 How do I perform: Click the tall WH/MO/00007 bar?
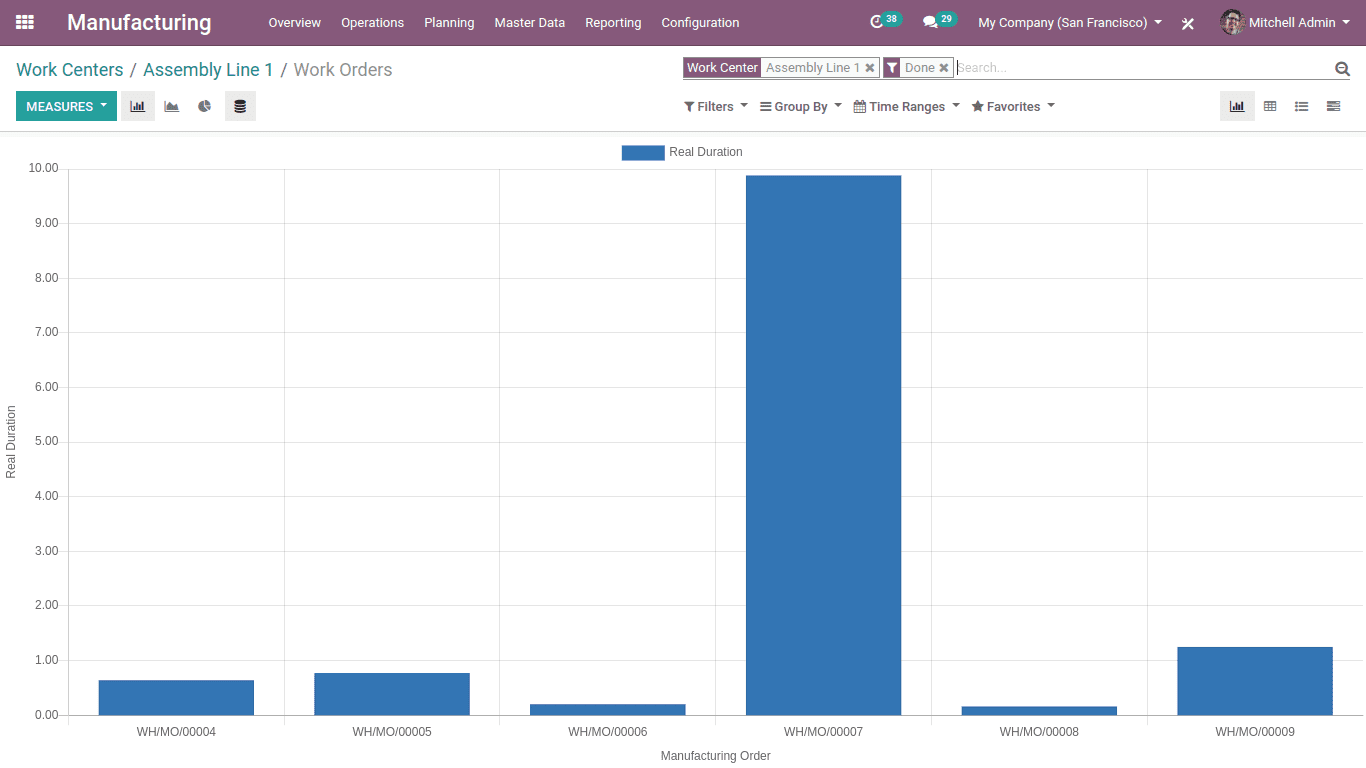tap(824, 445)
